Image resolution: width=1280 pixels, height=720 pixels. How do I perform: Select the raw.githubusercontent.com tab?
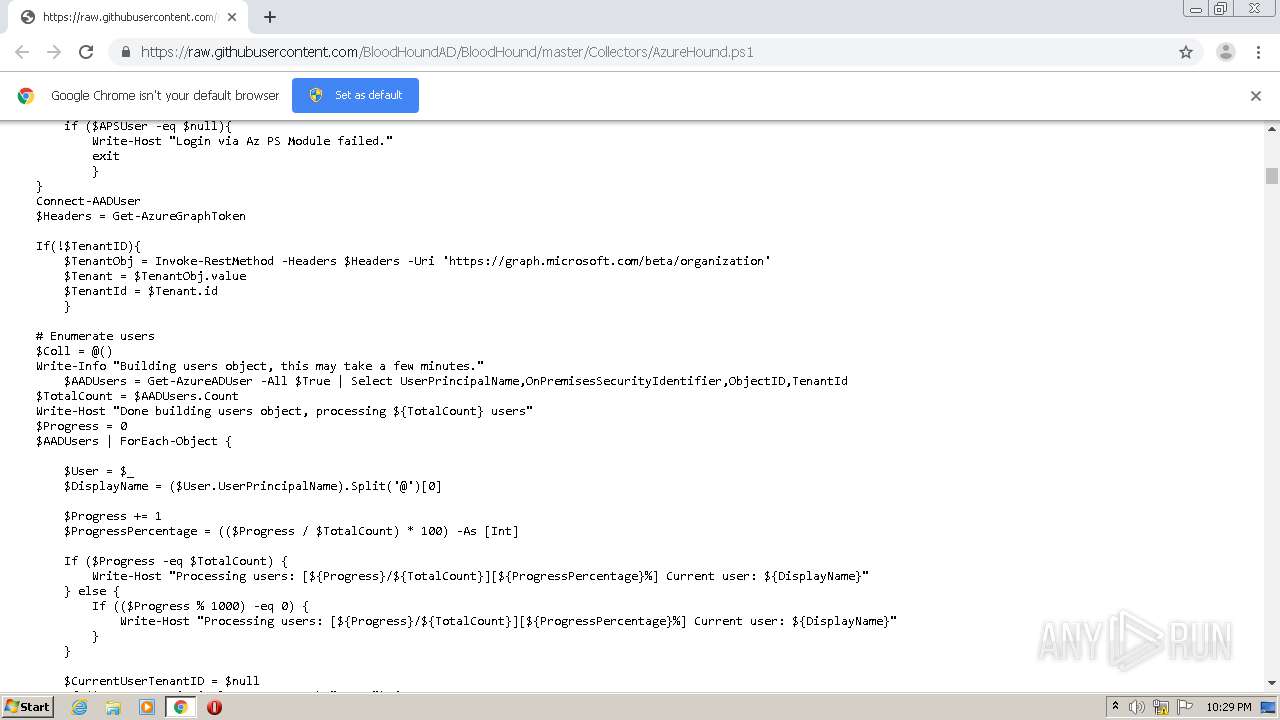[x=127, y=17]
